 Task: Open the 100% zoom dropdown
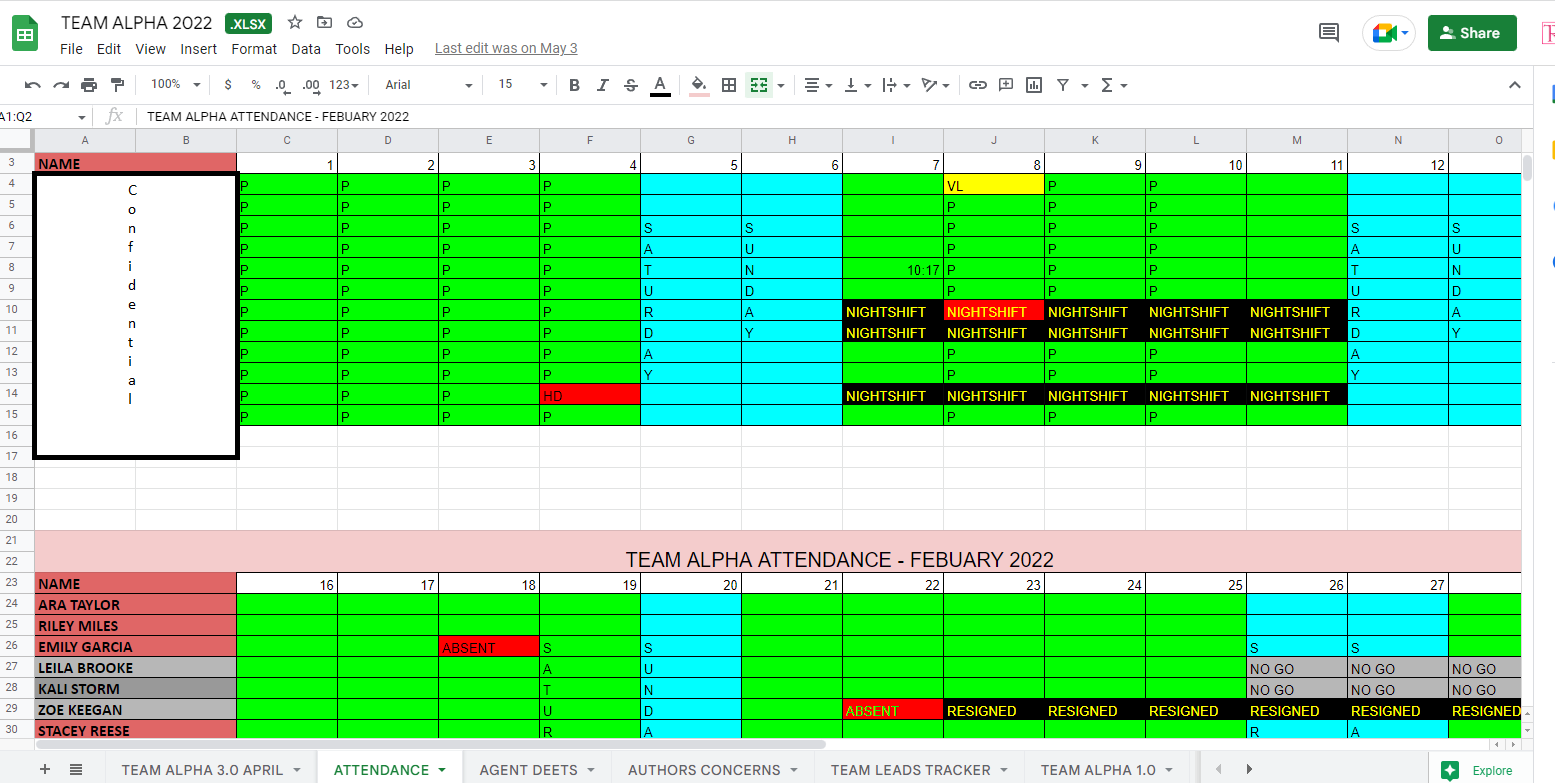click(176, 85)
